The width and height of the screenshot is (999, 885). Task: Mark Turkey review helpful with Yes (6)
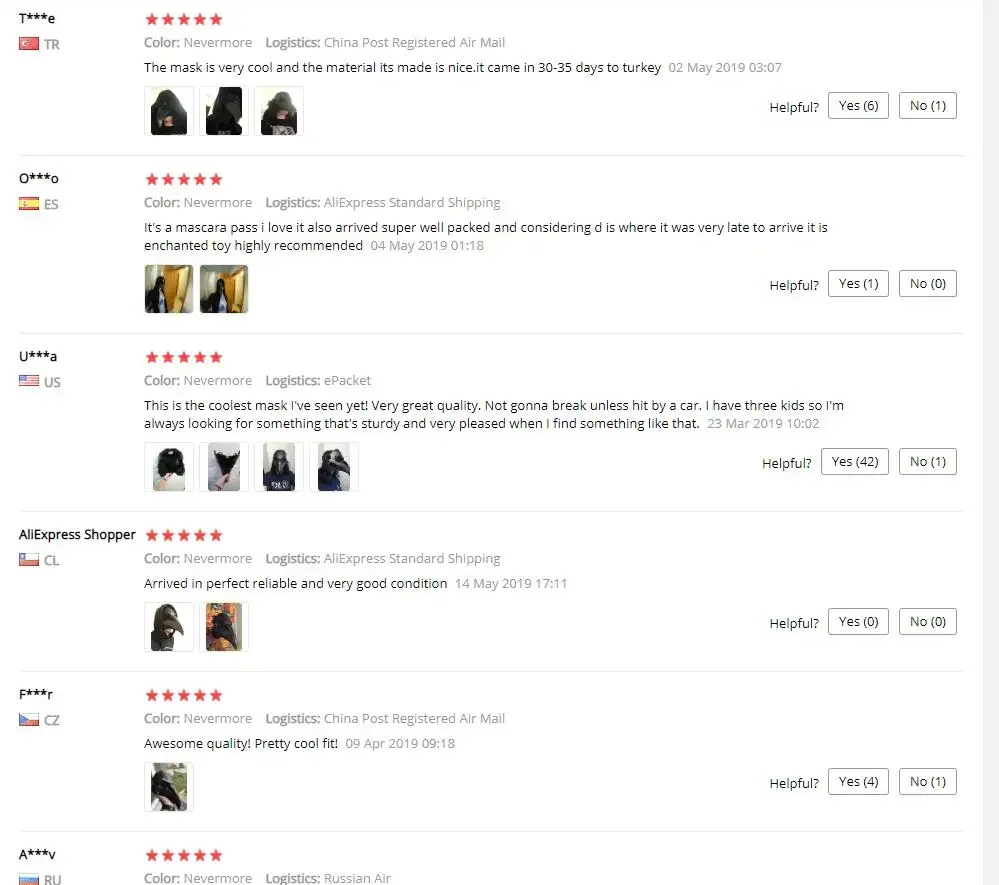click(x=858, y=106)
